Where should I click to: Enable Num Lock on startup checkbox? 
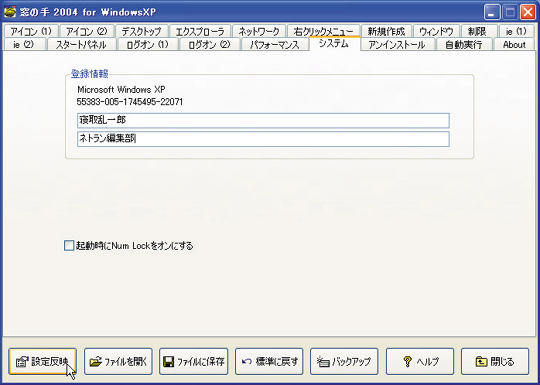coord(69,246)
